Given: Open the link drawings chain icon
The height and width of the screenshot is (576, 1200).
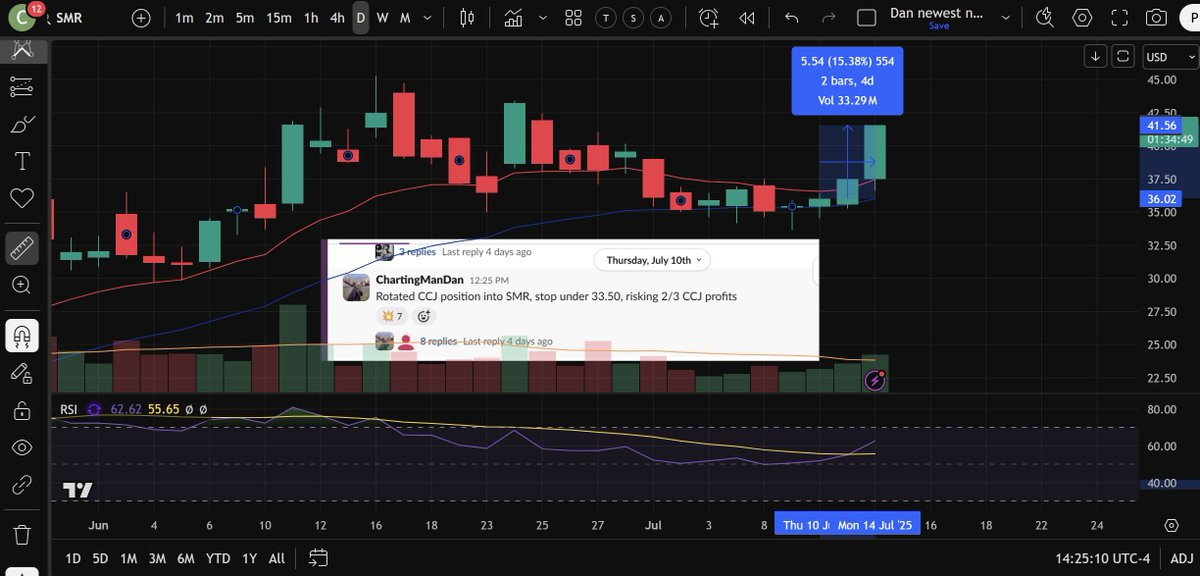Looking at the screenshot, I should (x=22, y=485).
